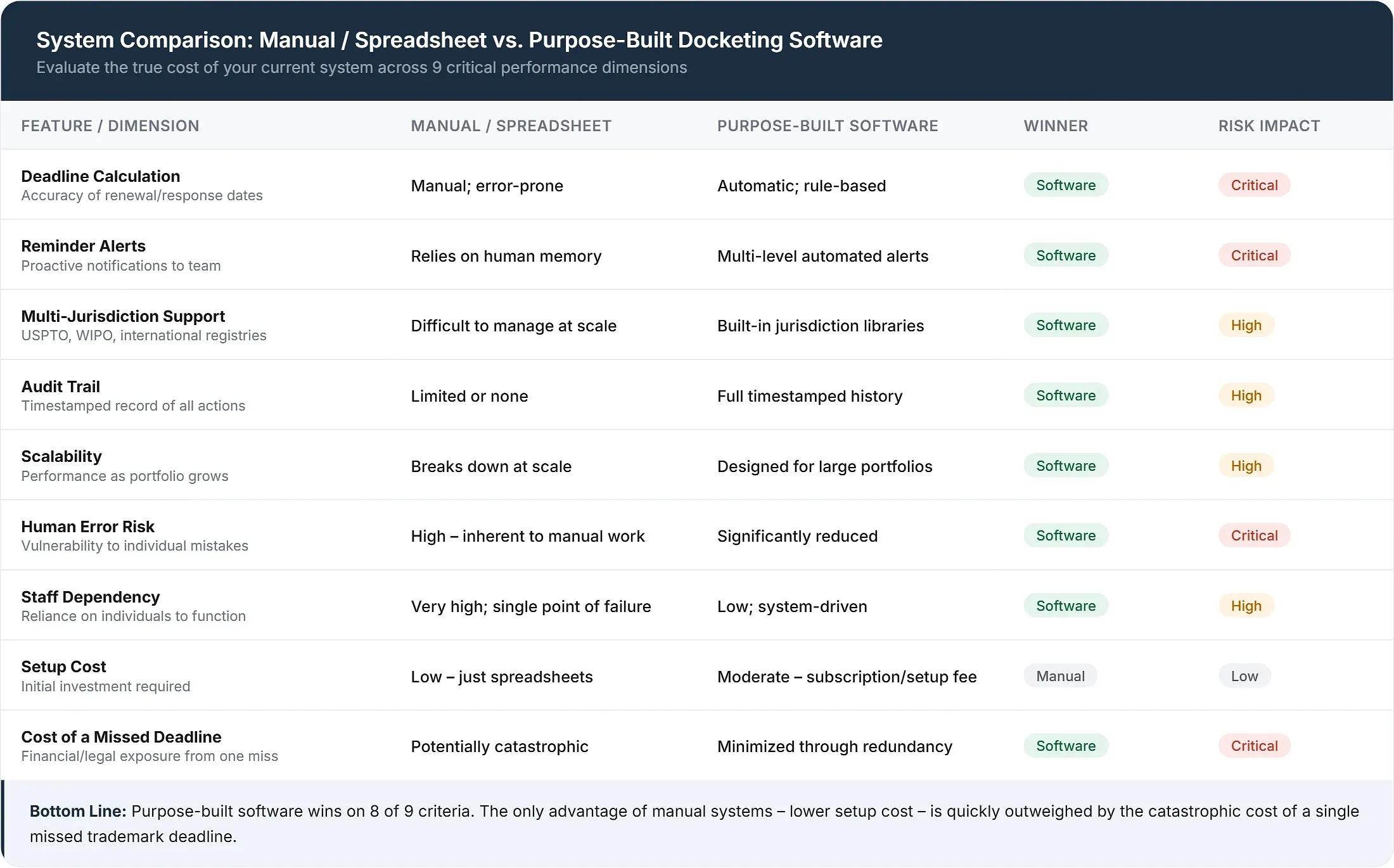Click the 'Low; system-driven' cell
Viewport: 1394px width, 868px height.
click(792, 606)
